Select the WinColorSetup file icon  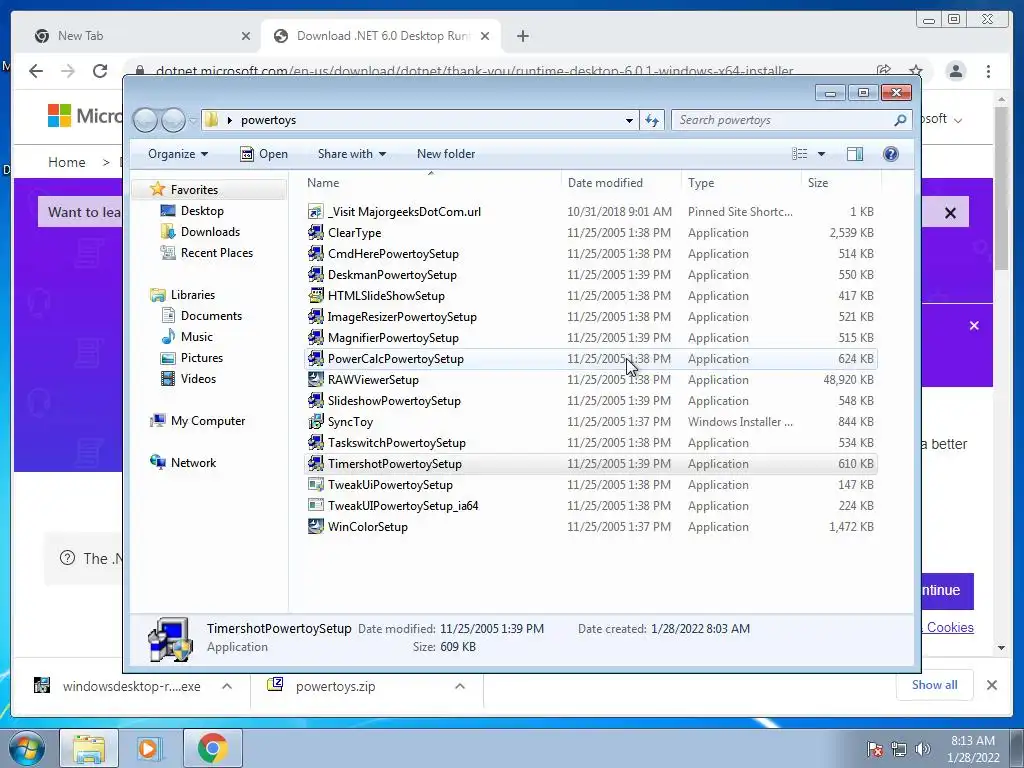point(315,526)
